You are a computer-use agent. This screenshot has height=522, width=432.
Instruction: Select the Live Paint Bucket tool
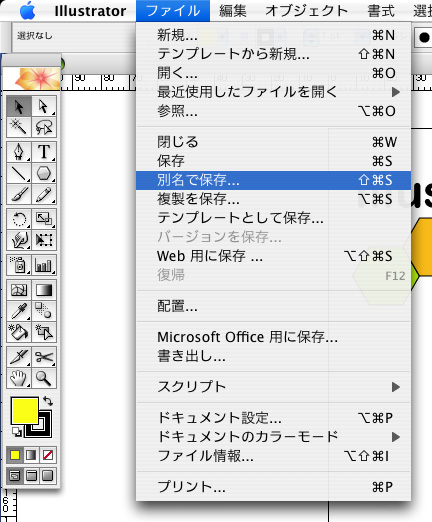coord(19,332)
